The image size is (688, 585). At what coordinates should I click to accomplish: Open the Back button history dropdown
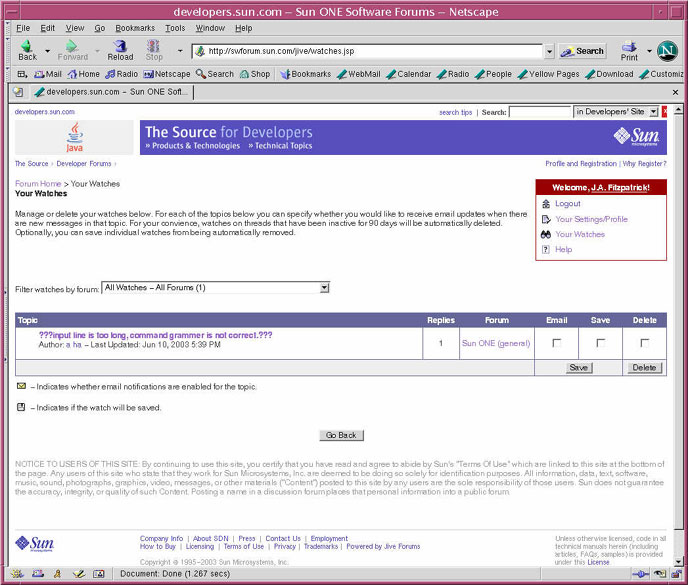click(47, 51)
